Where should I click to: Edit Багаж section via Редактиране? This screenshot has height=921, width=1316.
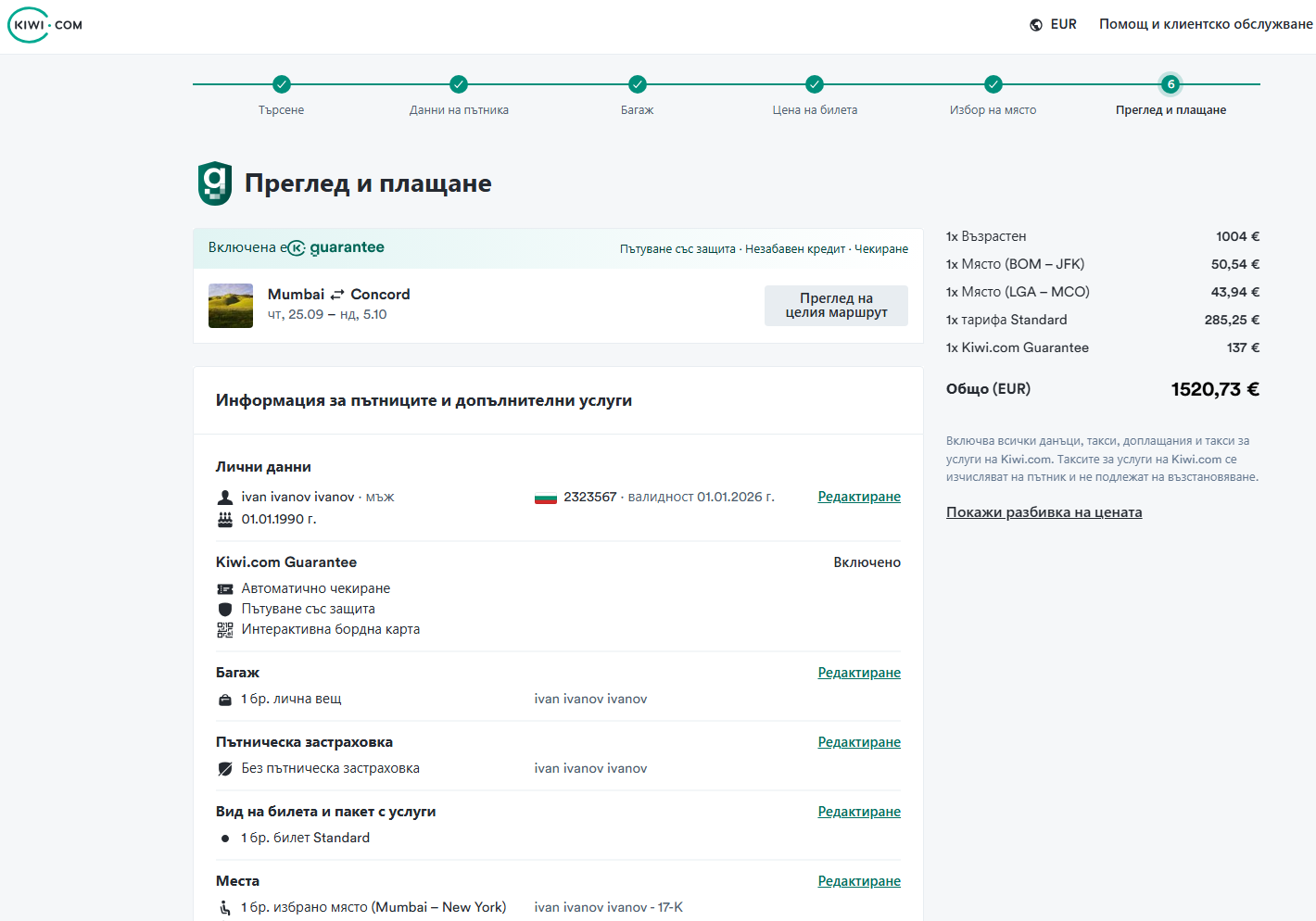(x=859, y=674)
